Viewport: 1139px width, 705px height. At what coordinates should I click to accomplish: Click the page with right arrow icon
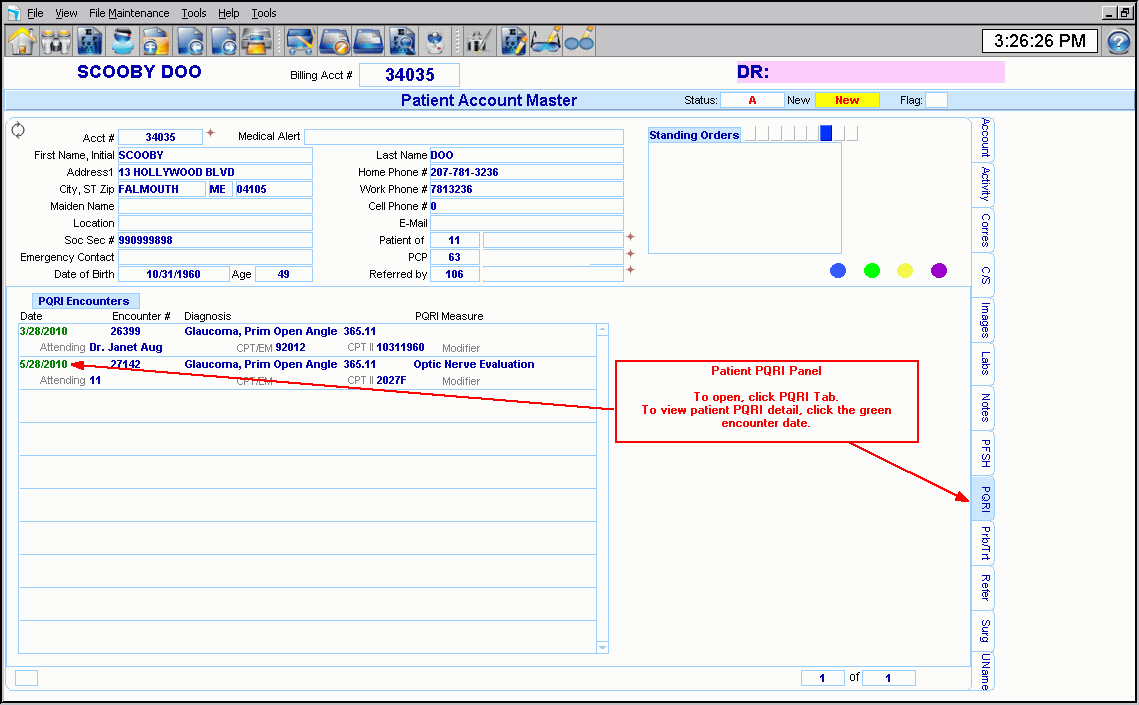pyautogui.click(x=224, y=41)
